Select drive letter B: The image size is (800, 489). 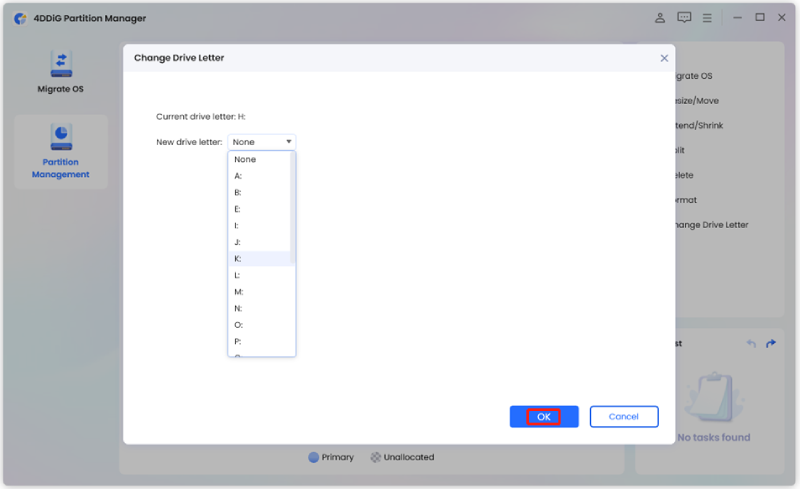261,192
